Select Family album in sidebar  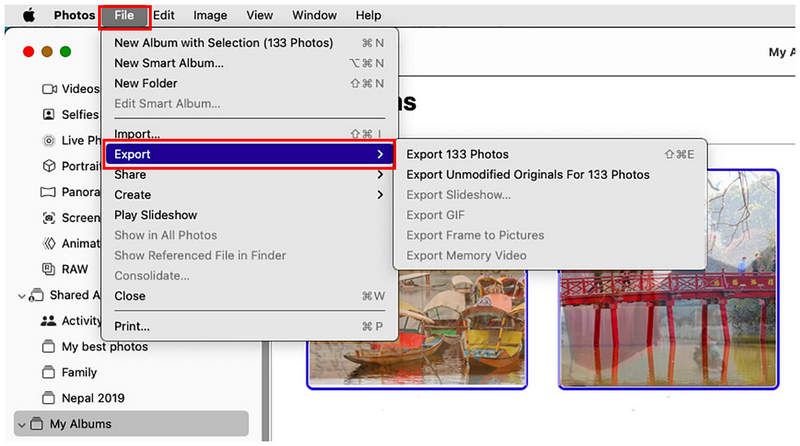tap(79, 372)
